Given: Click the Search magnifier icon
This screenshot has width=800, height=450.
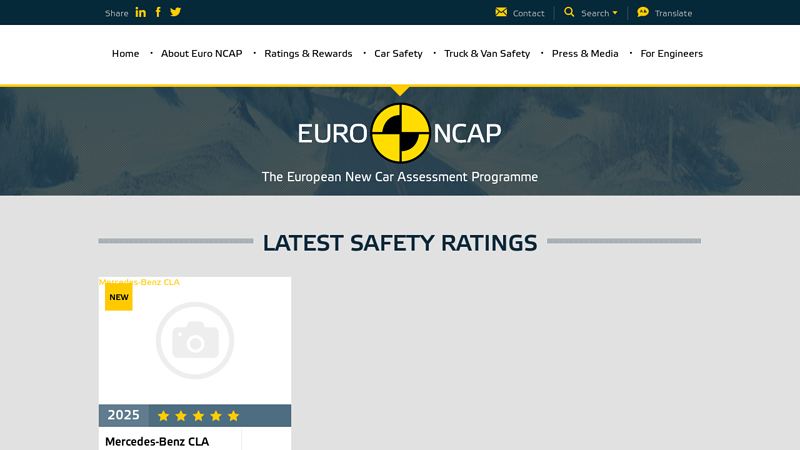Looking at the screenshot, I should tap(569, 12).
